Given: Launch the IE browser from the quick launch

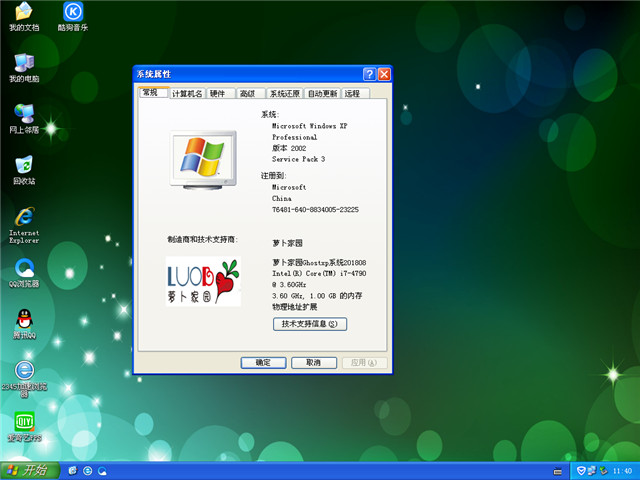Looking at the screenshot, I should pyautogui.click(x=87, y=471).
